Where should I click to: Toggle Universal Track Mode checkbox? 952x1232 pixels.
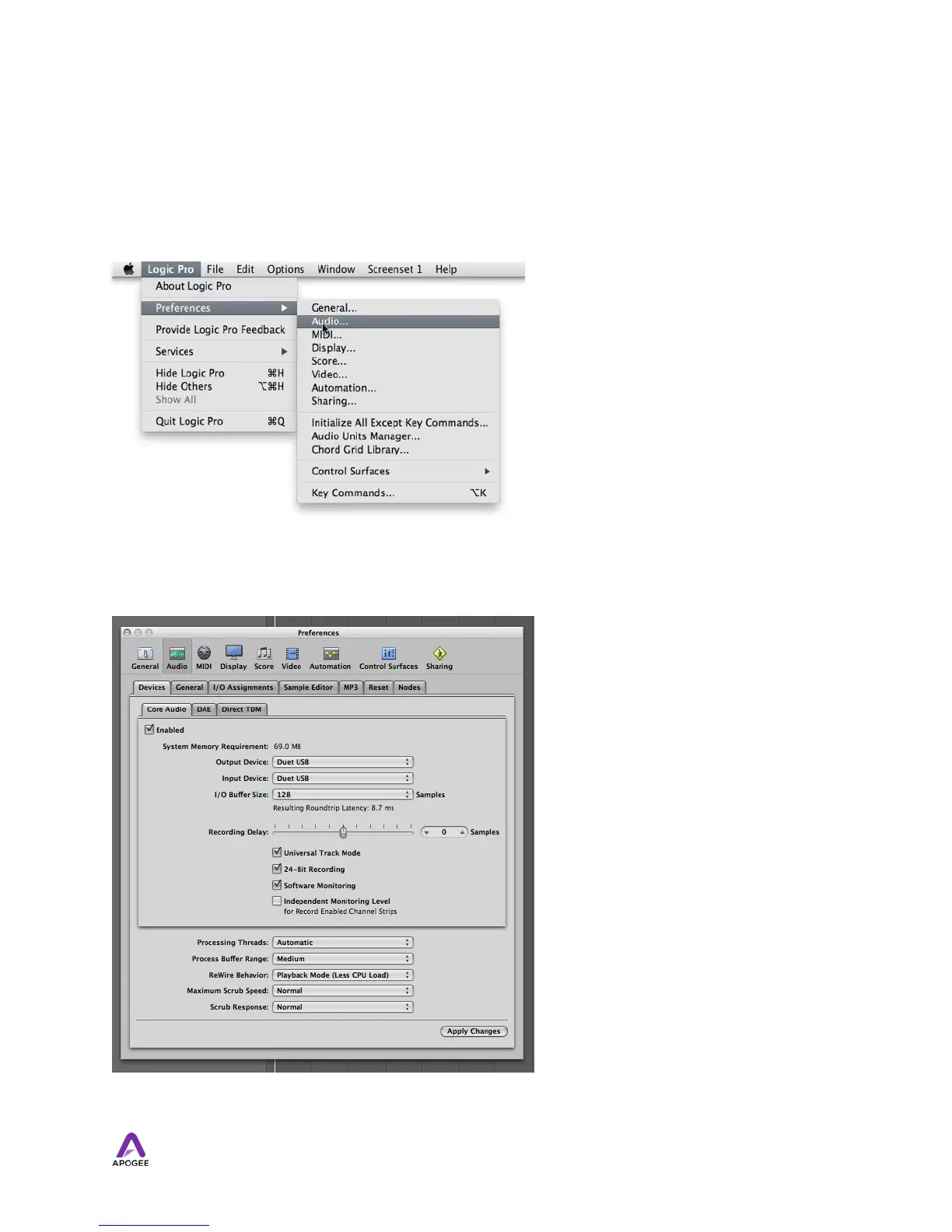(277, 852)
